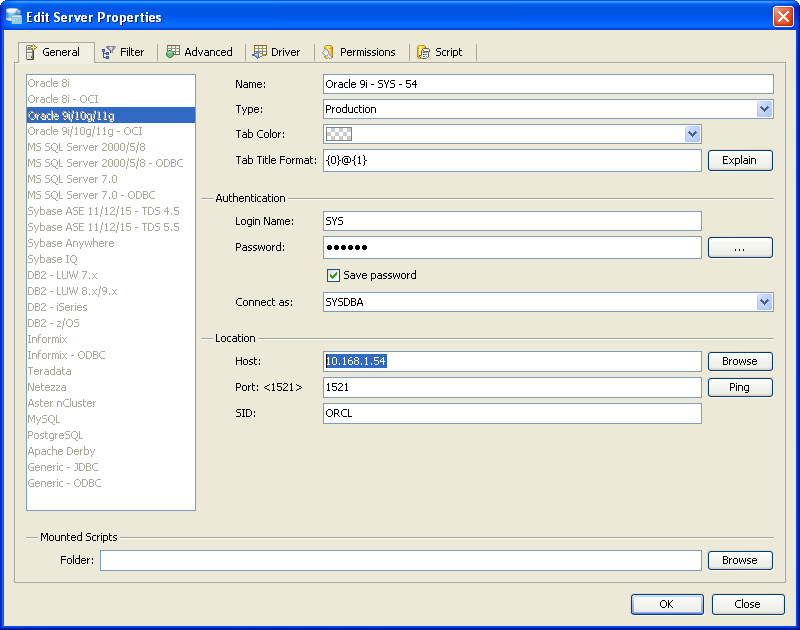Go to the Script tab

point(442,52)
